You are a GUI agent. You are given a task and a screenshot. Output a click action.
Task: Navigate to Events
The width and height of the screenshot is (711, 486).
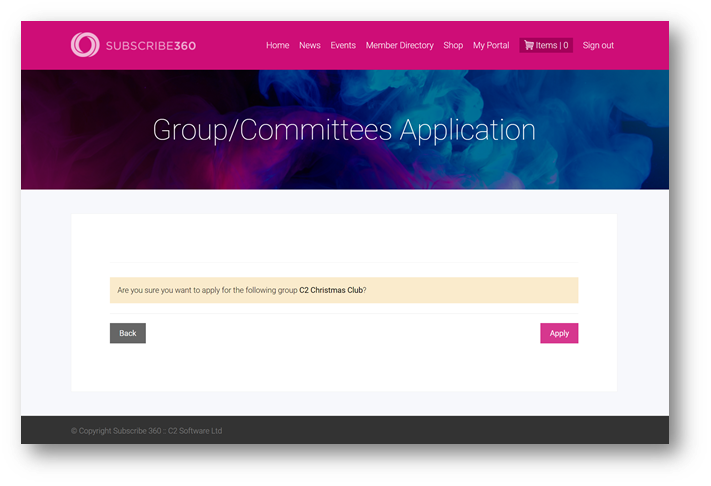coord(343,45)
